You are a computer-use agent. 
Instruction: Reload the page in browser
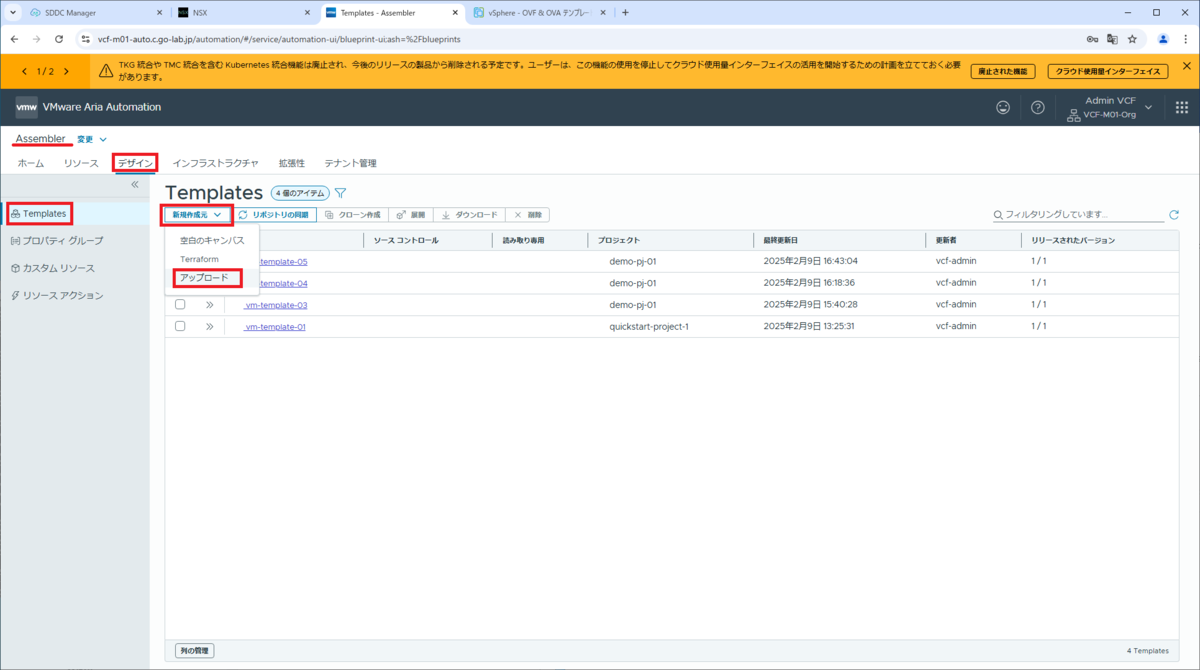[x=59, y=39]
